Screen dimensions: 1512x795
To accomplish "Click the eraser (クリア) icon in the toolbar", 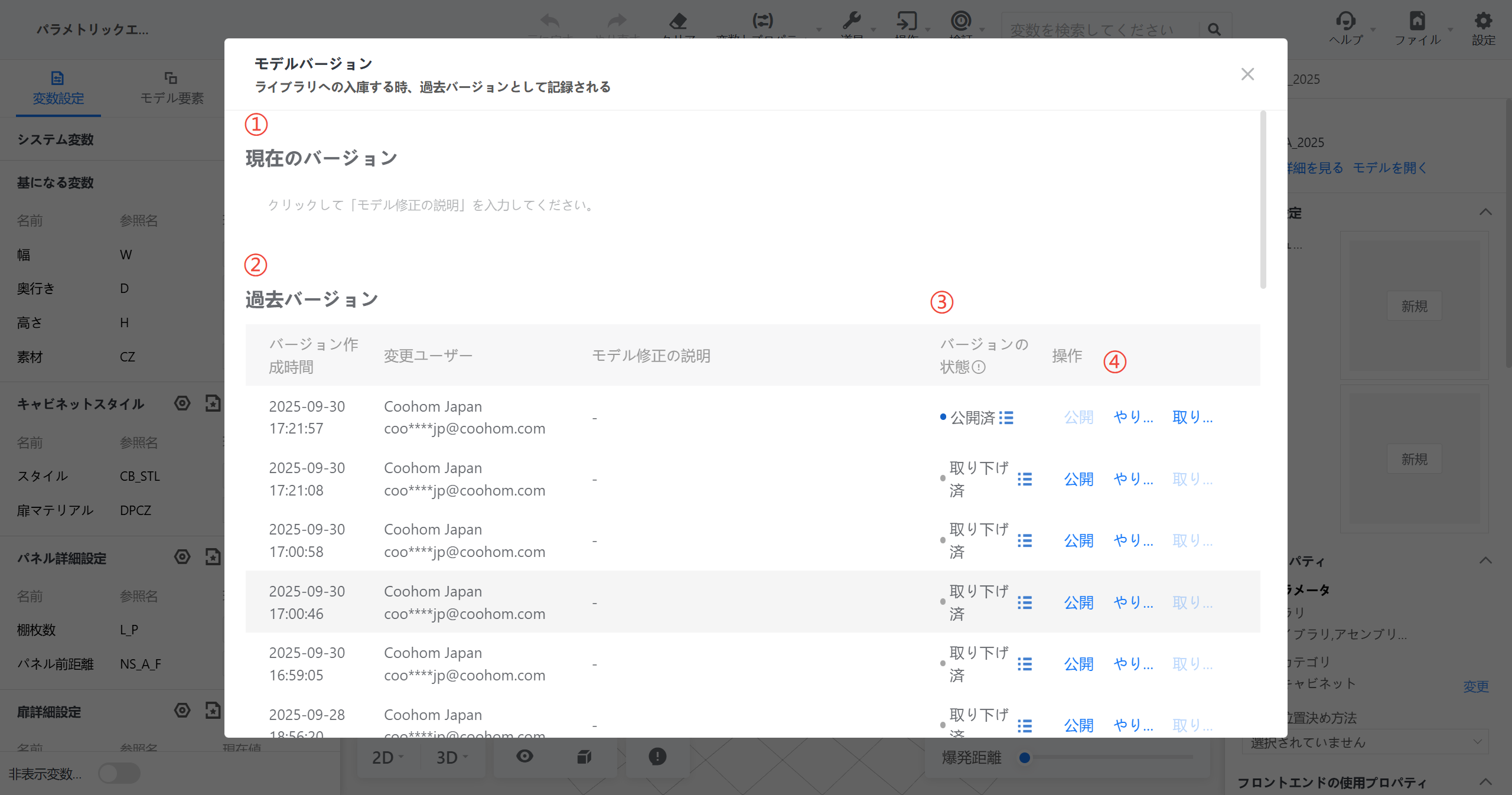I will 678,21.
